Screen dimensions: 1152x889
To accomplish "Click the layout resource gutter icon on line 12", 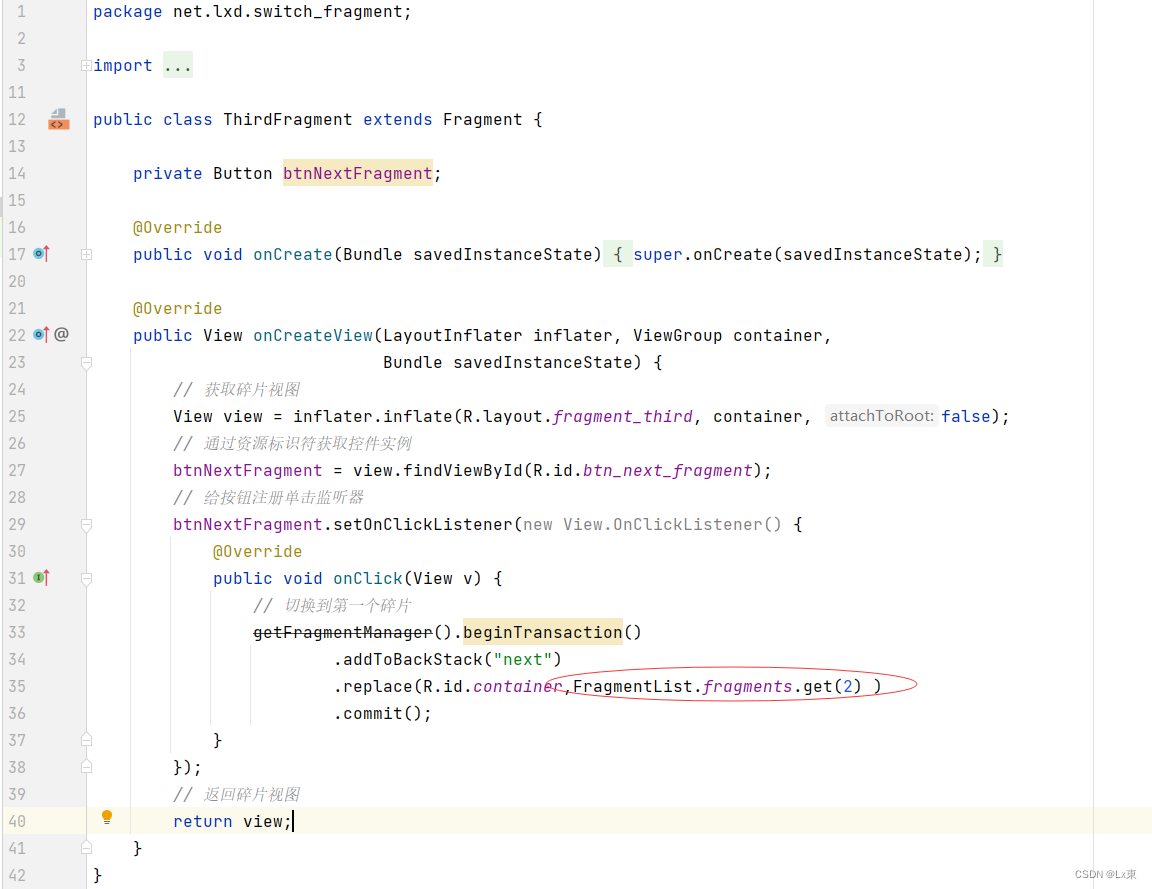I will click(58, 119).
